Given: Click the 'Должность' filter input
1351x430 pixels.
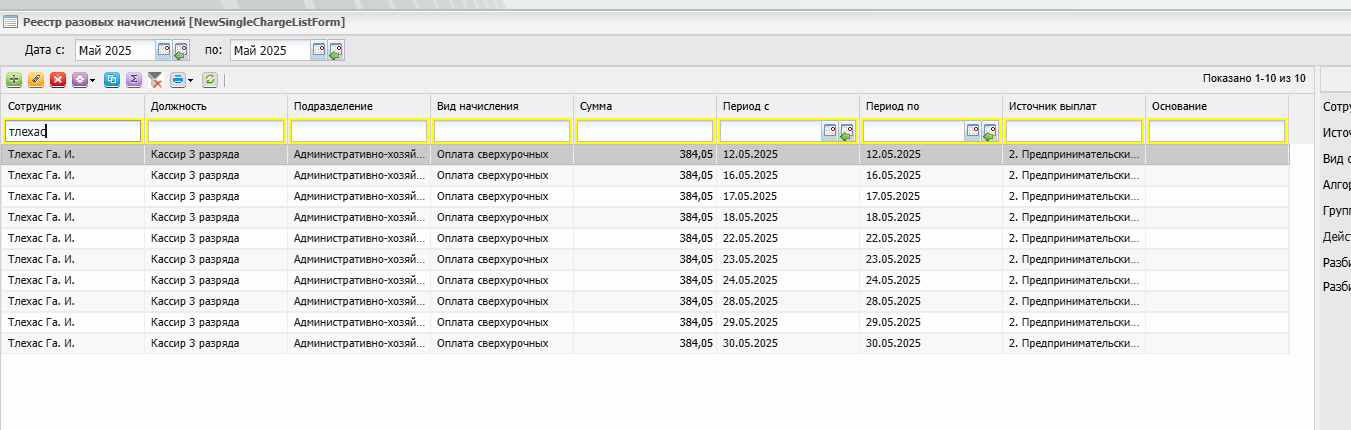Looking at the screenshot, I should [x=216, y=131].
